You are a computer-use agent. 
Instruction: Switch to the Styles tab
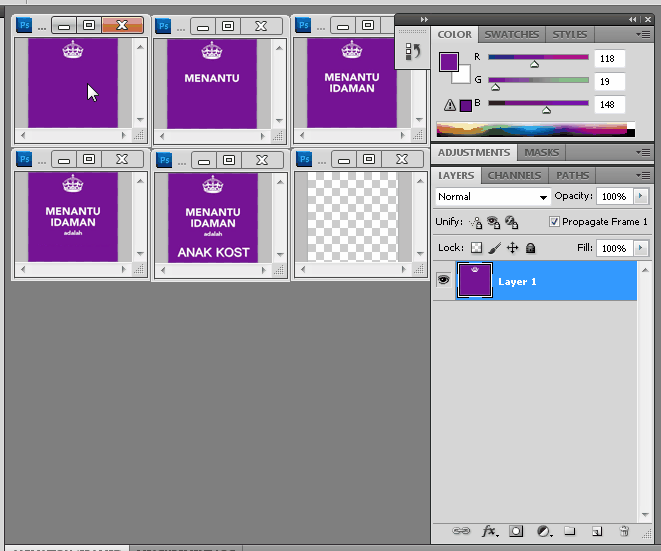click(x=570, y=35)
